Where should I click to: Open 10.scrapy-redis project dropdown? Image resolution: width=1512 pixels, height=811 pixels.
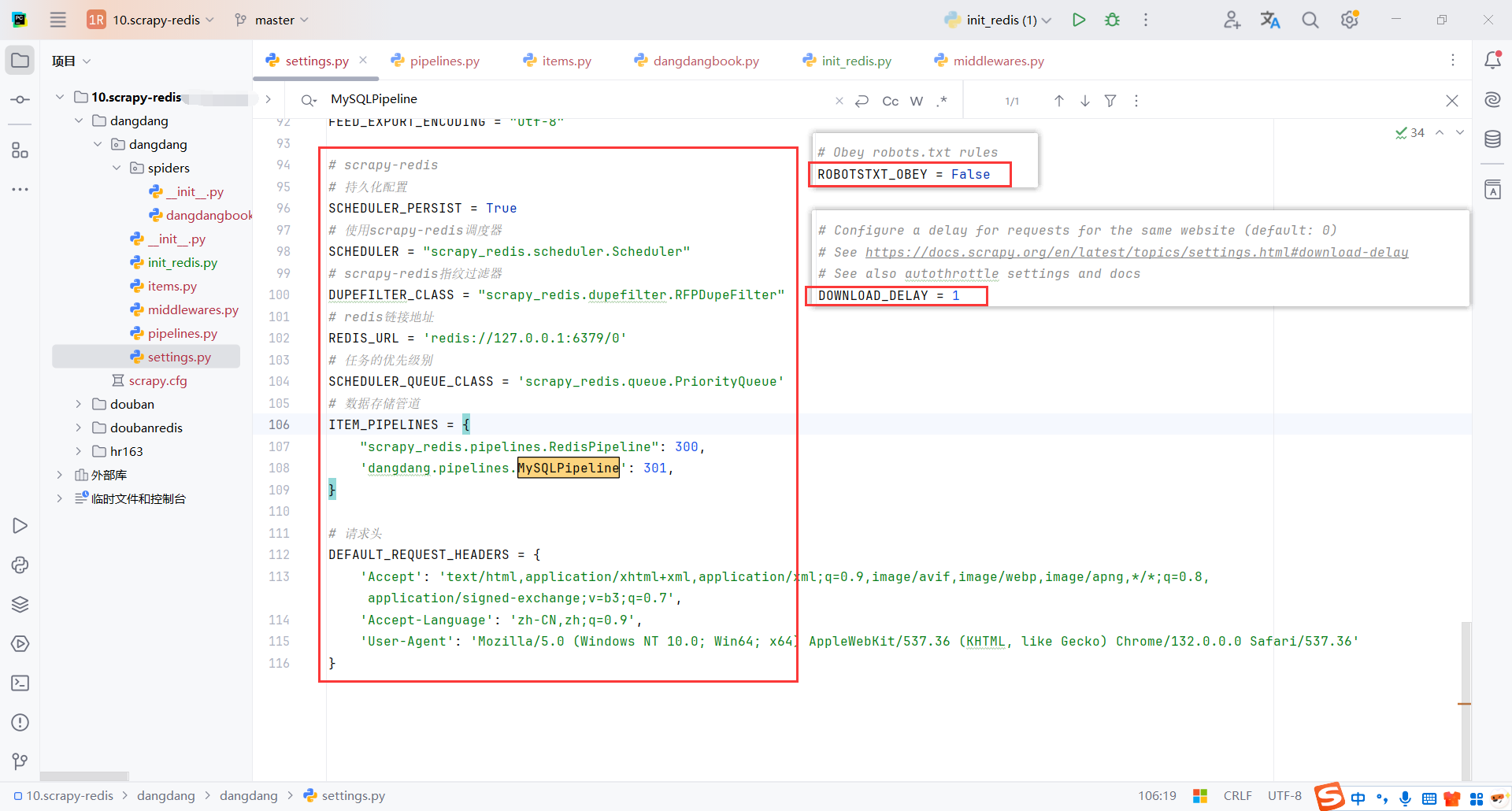click(150, 20)
